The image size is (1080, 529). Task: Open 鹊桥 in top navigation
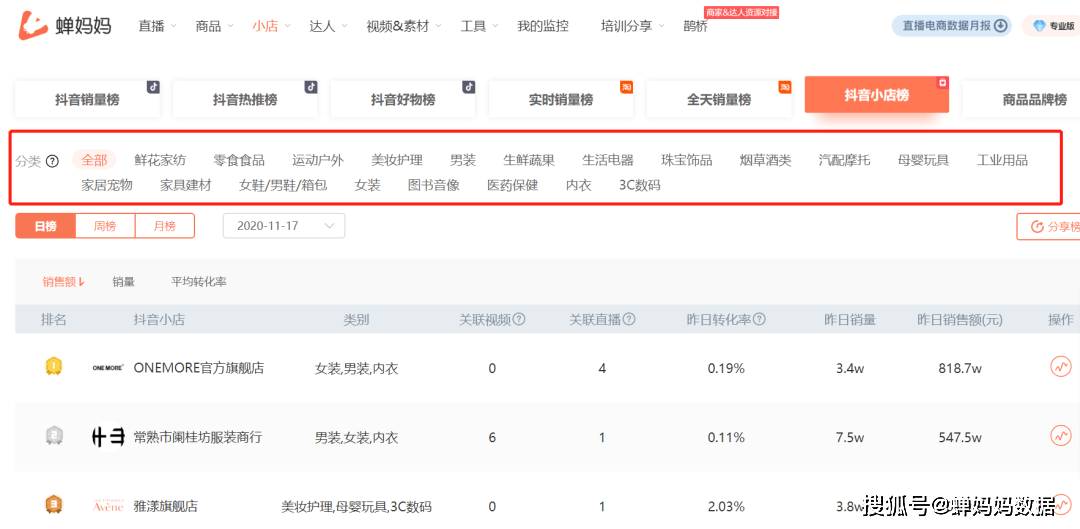click(696, 26)
